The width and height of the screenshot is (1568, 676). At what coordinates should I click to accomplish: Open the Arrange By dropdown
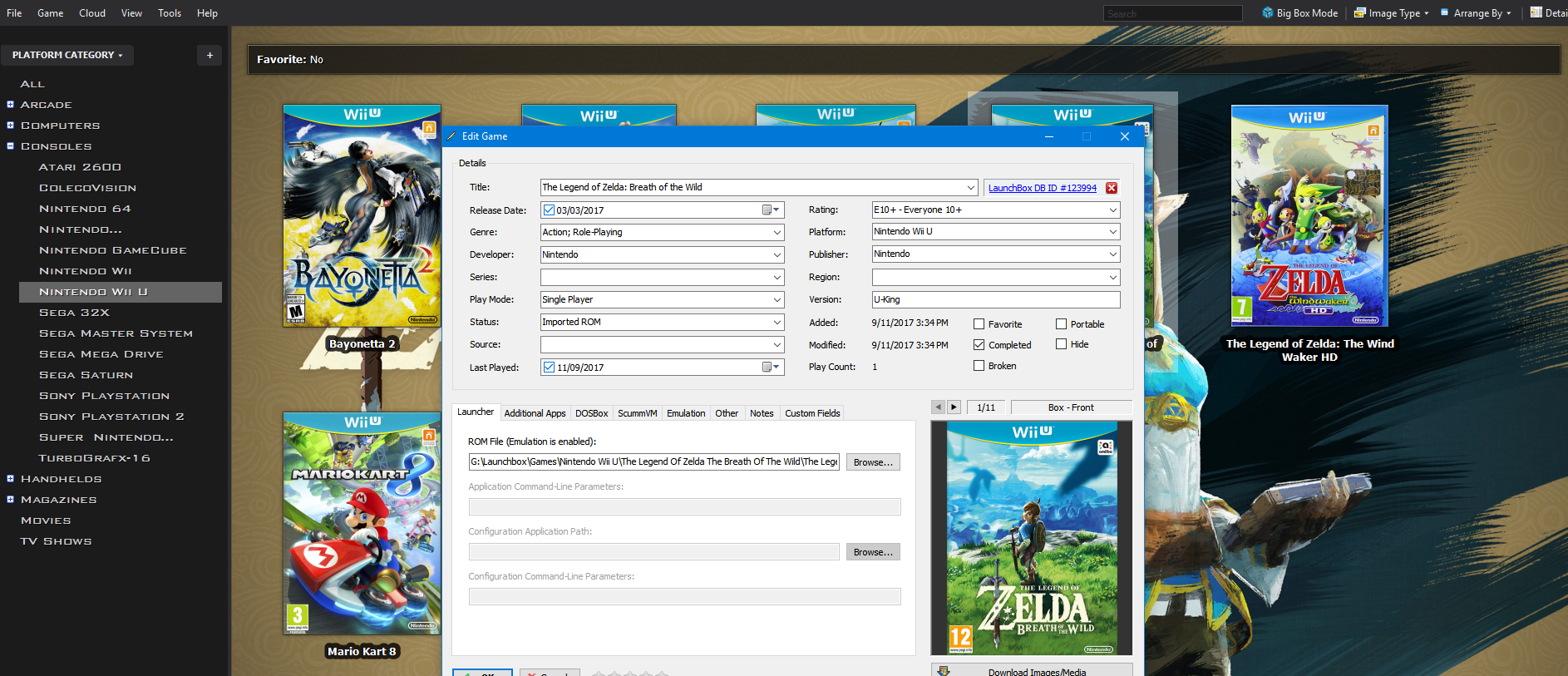(x=1476, y=13)
